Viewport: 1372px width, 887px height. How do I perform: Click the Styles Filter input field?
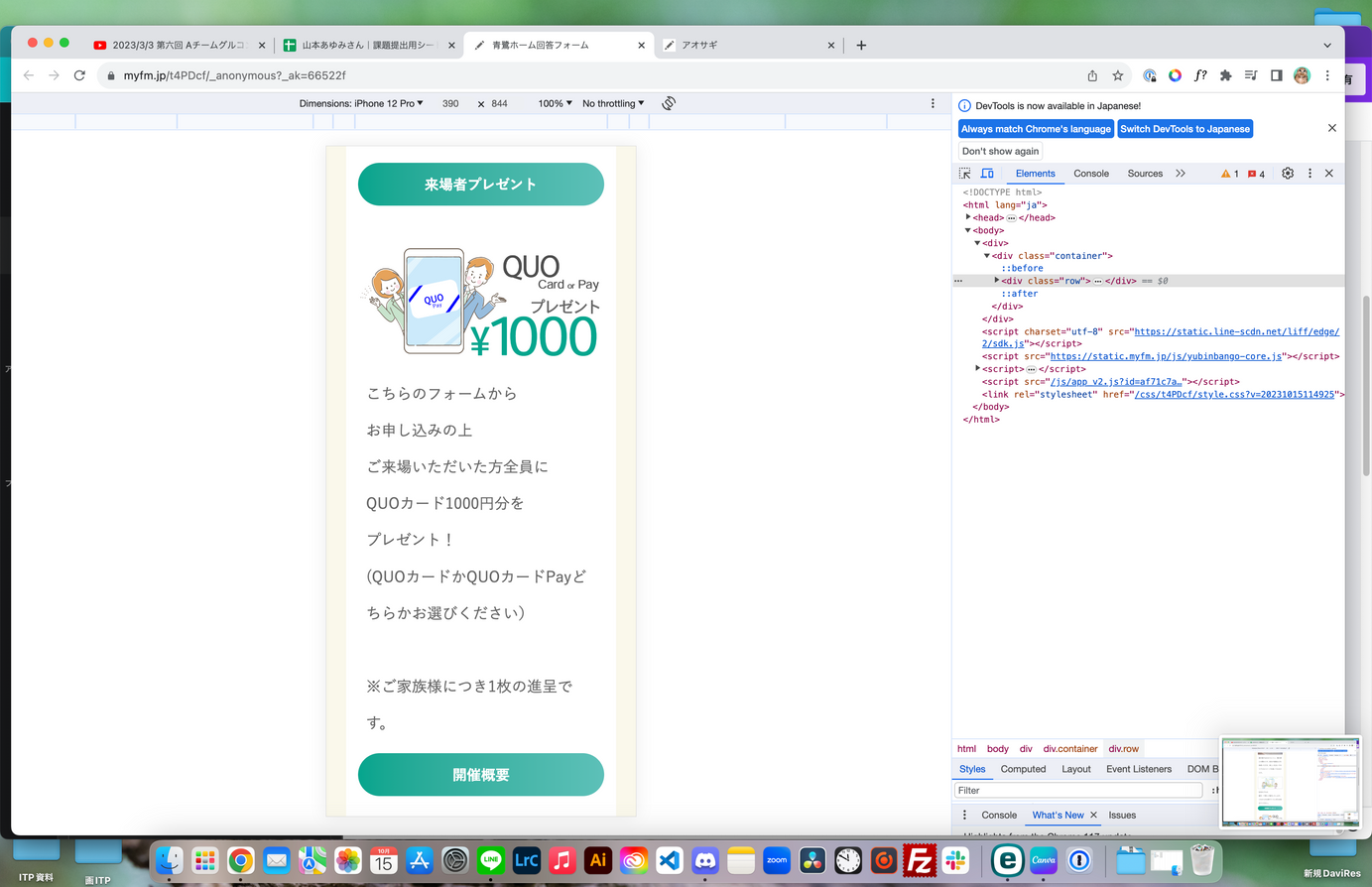click(1078, 791)
